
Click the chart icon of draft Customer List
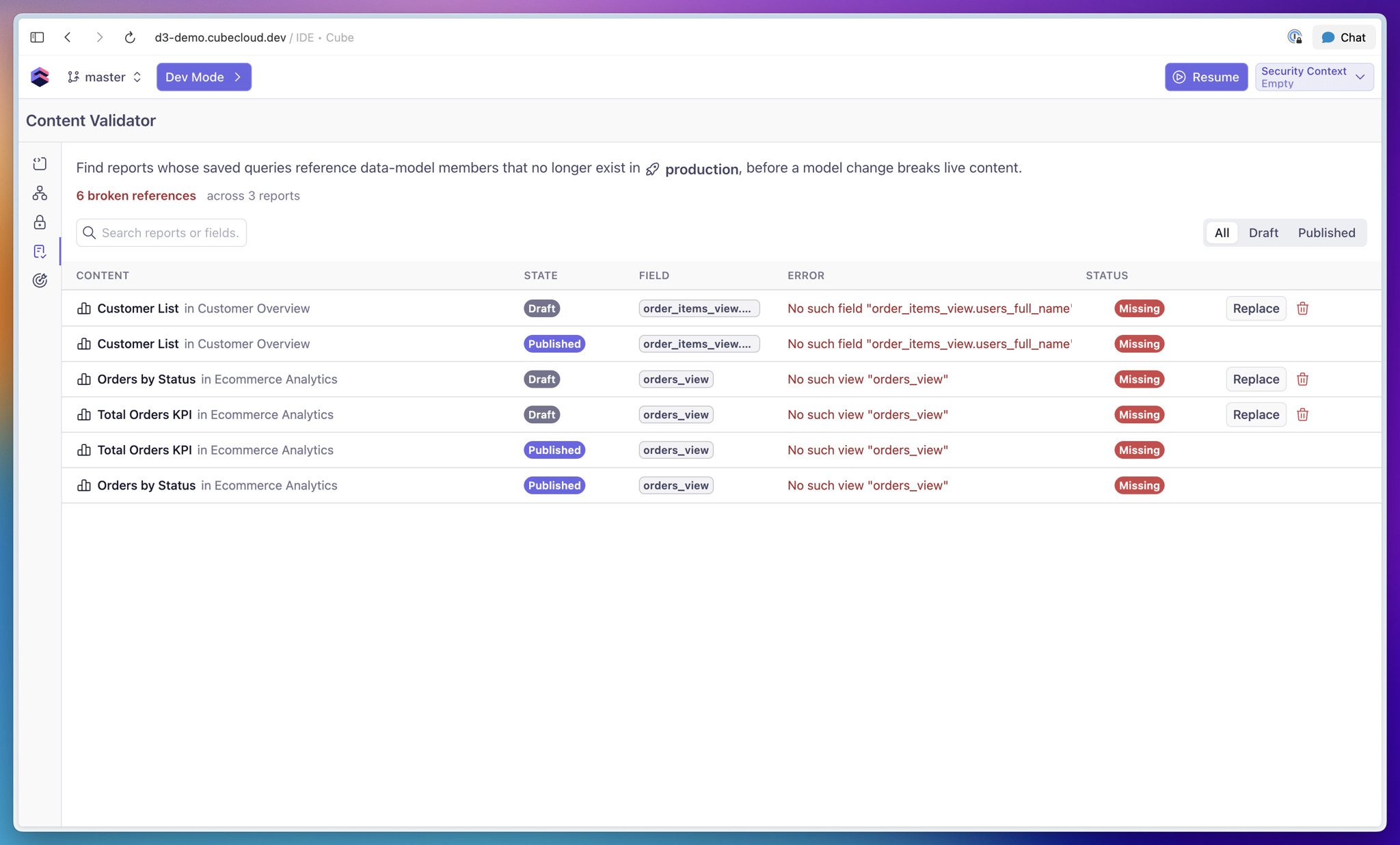click(84, 308)
